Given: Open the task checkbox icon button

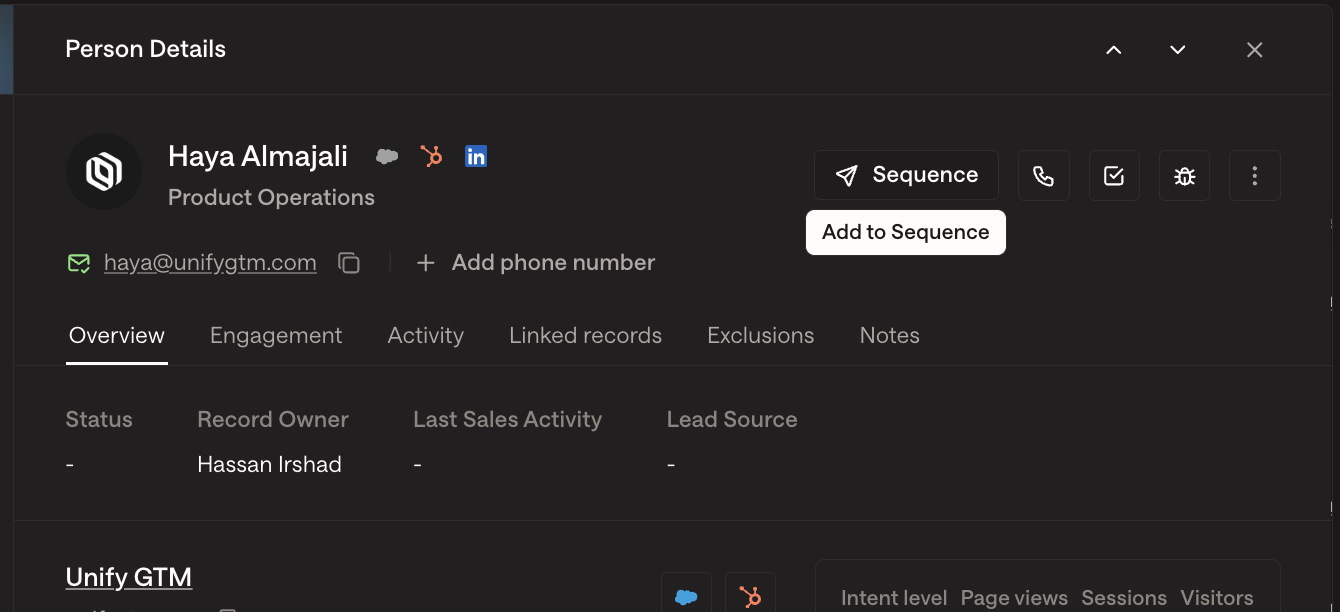Looking at the screenshot, I should pos(1114,176).
